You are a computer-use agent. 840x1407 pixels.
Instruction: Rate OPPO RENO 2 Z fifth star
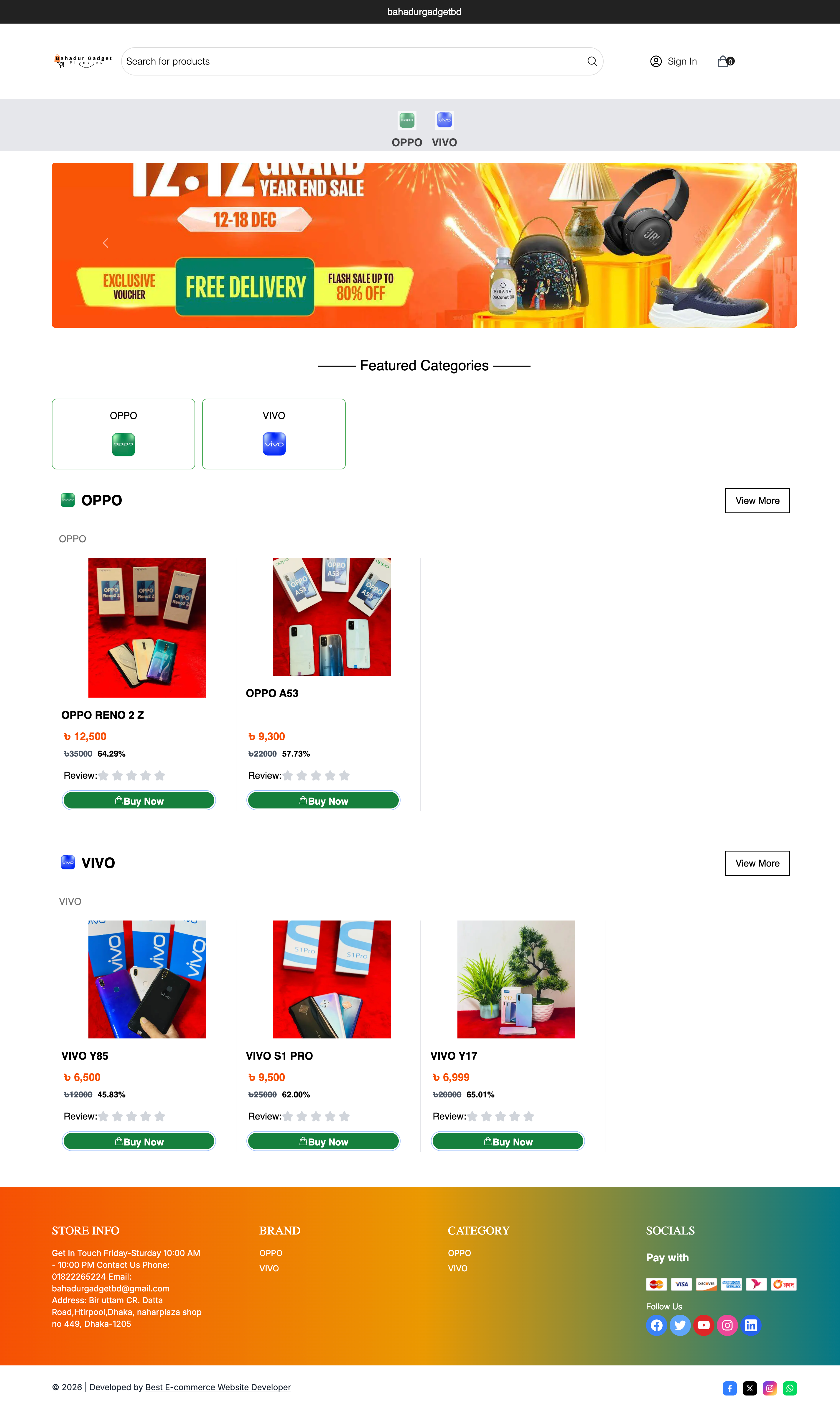pyautogui.click(x=160, y=775)
